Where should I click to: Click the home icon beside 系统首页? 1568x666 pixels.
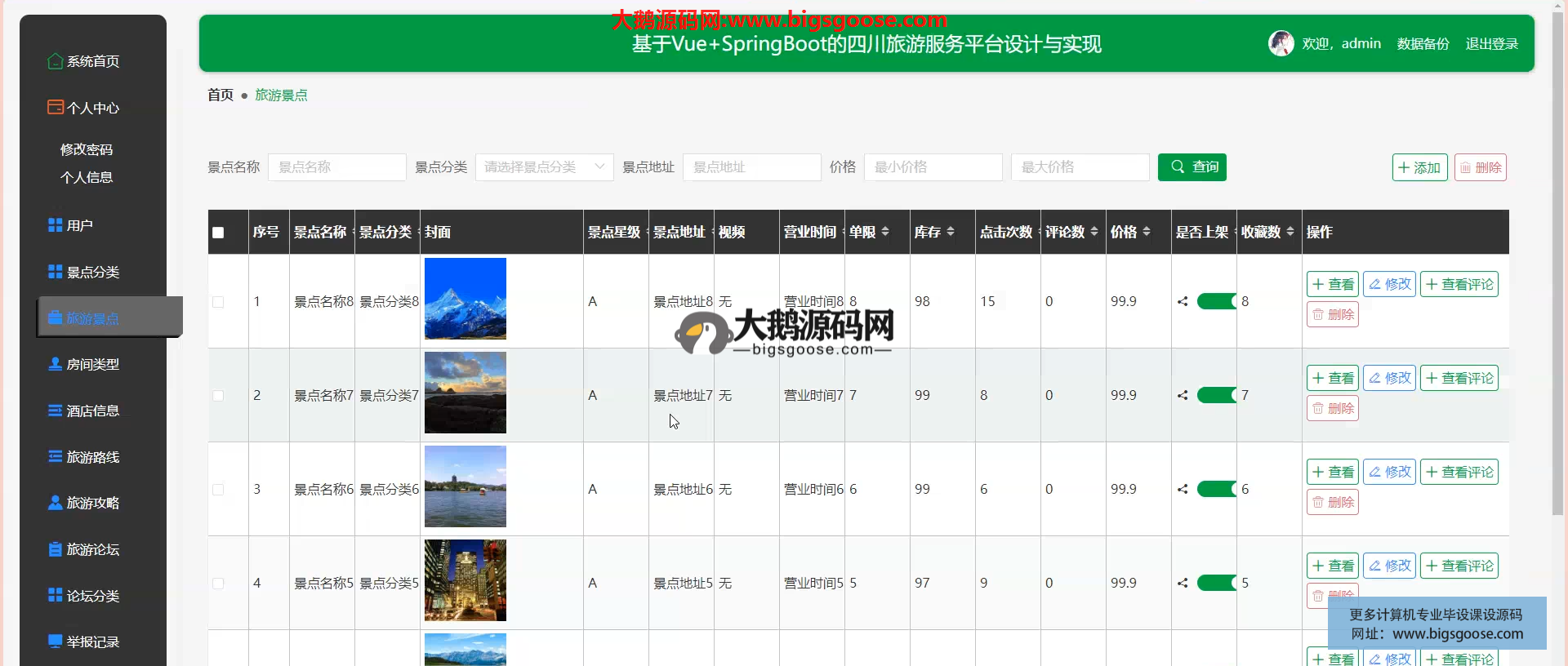tap(55, 61)
